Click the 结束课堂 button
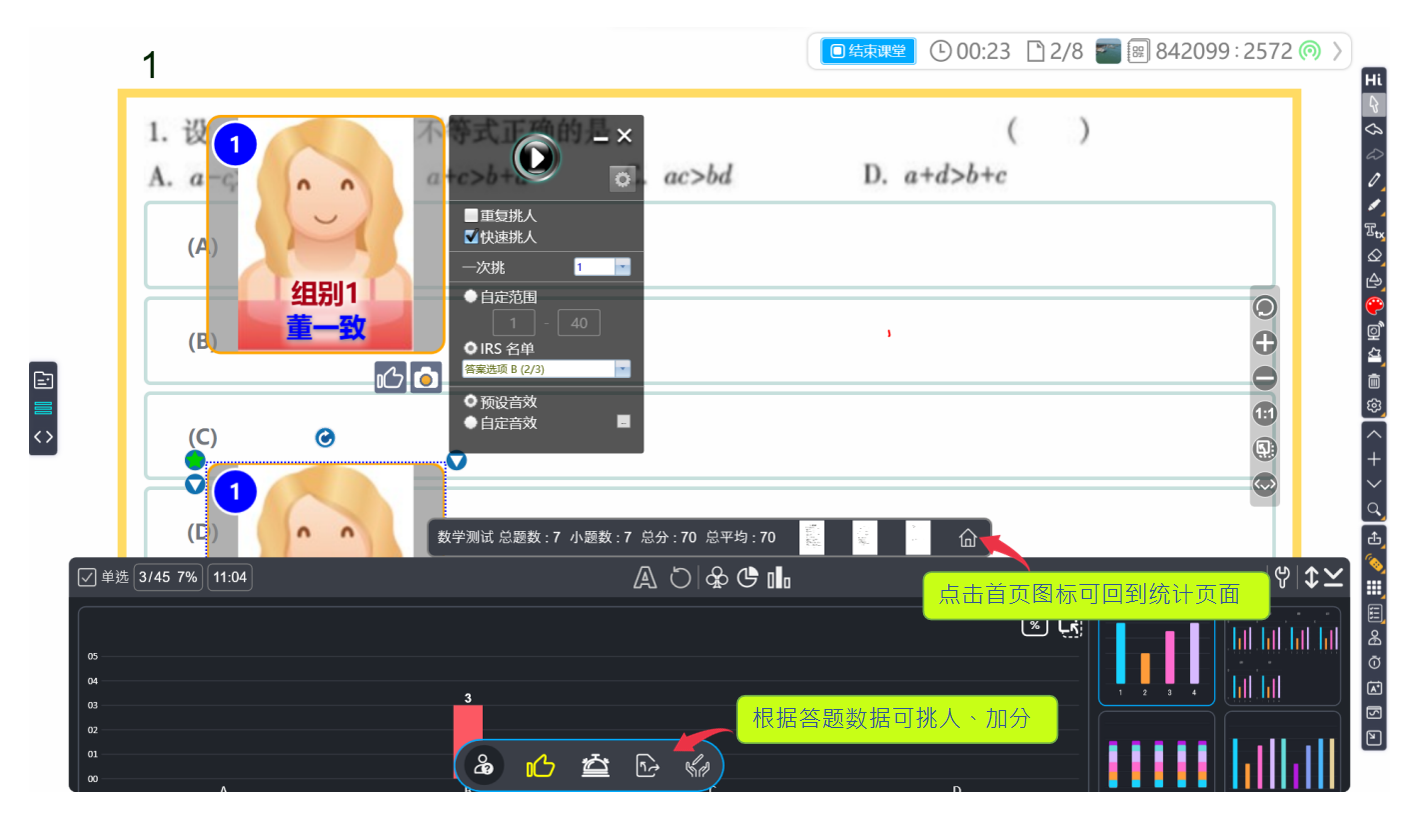This screenshot has width=1415, height=818. tap(869, 51)
